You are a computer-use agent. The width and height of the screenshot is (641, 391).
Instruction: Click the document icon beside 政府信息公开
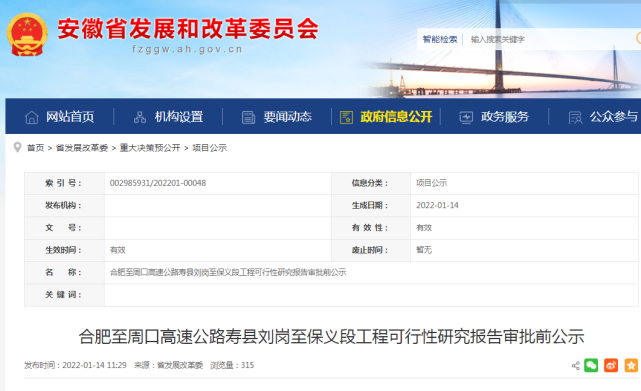pyautogui.click(x=346, y=117)
